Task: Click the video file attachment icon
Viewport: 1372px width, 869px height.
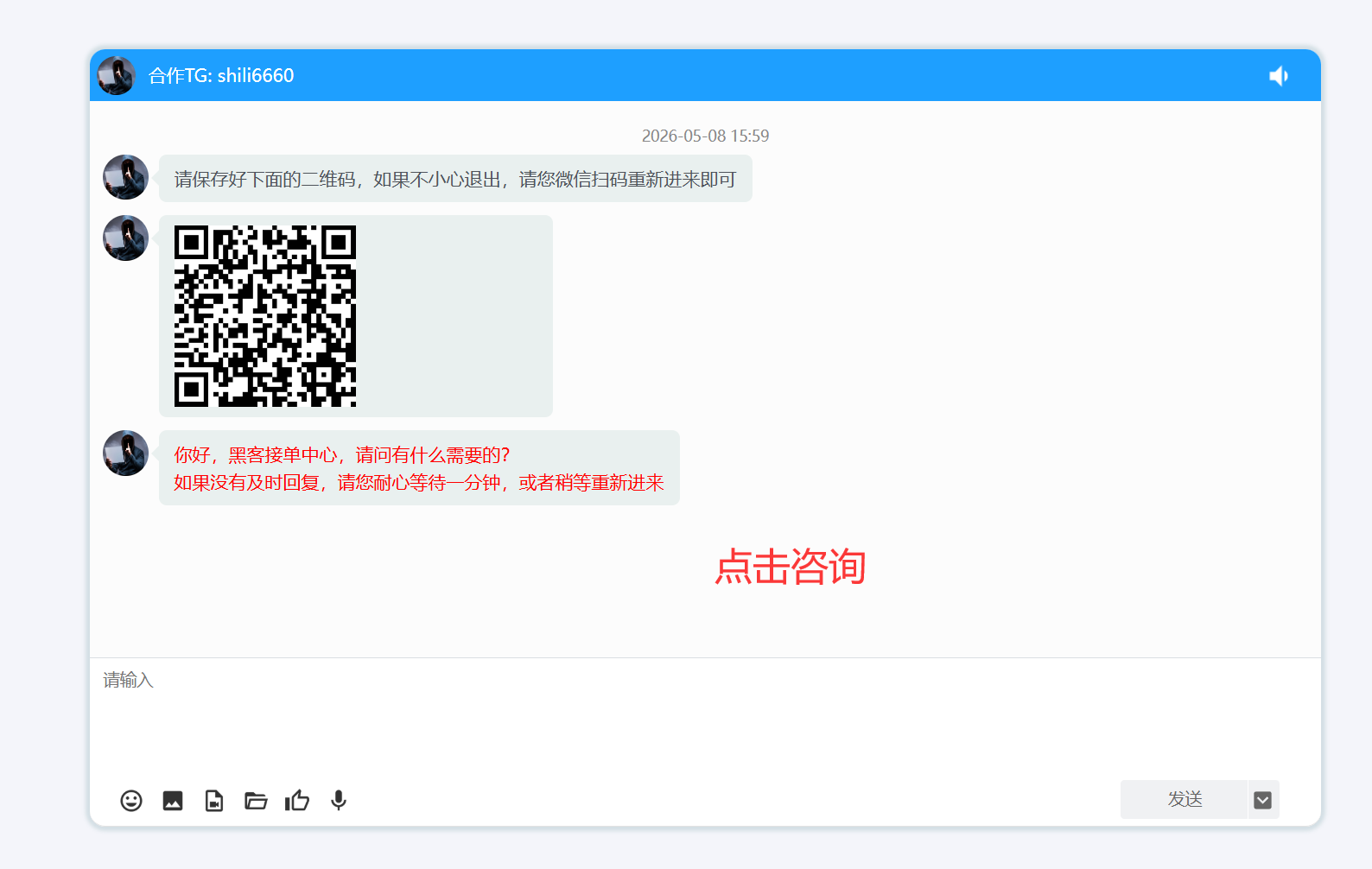Action: 214,801
